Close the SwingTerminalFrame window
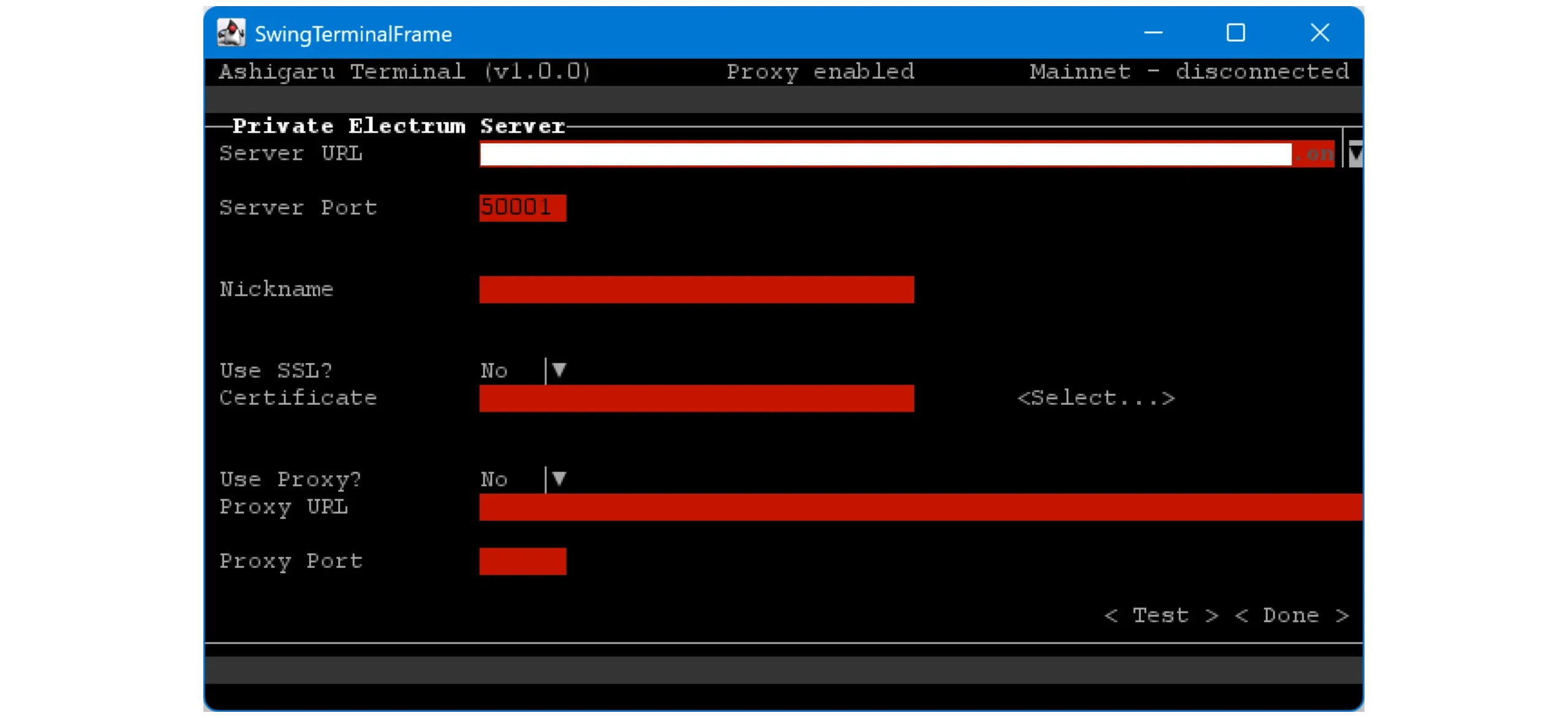 coord(1319,33)
